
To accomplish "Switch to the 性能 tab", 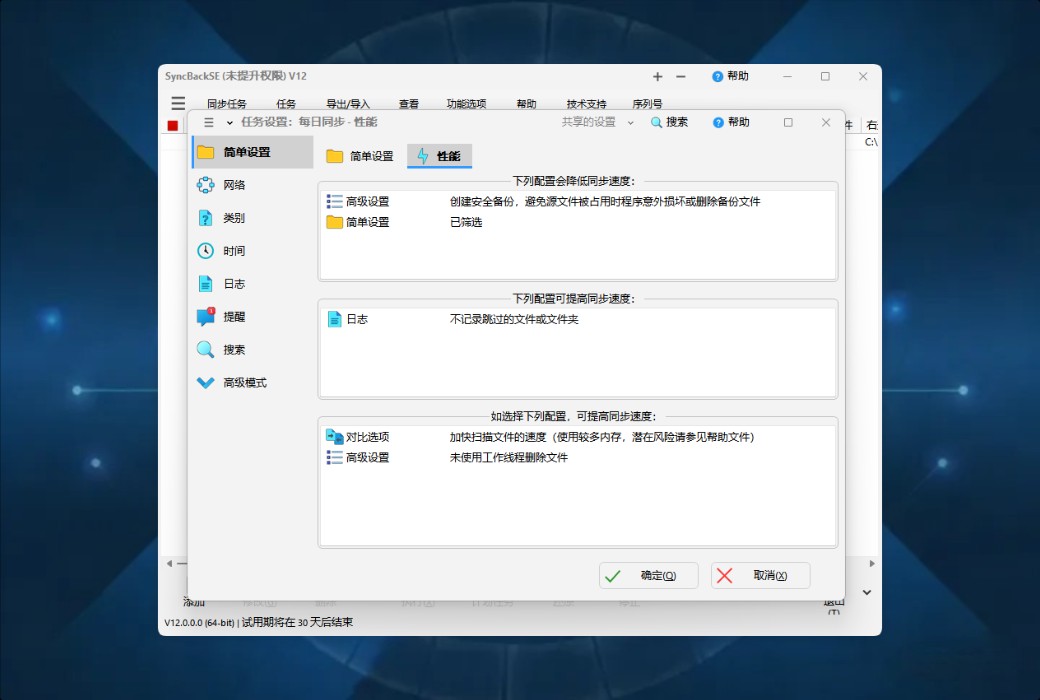I will 440,156.
